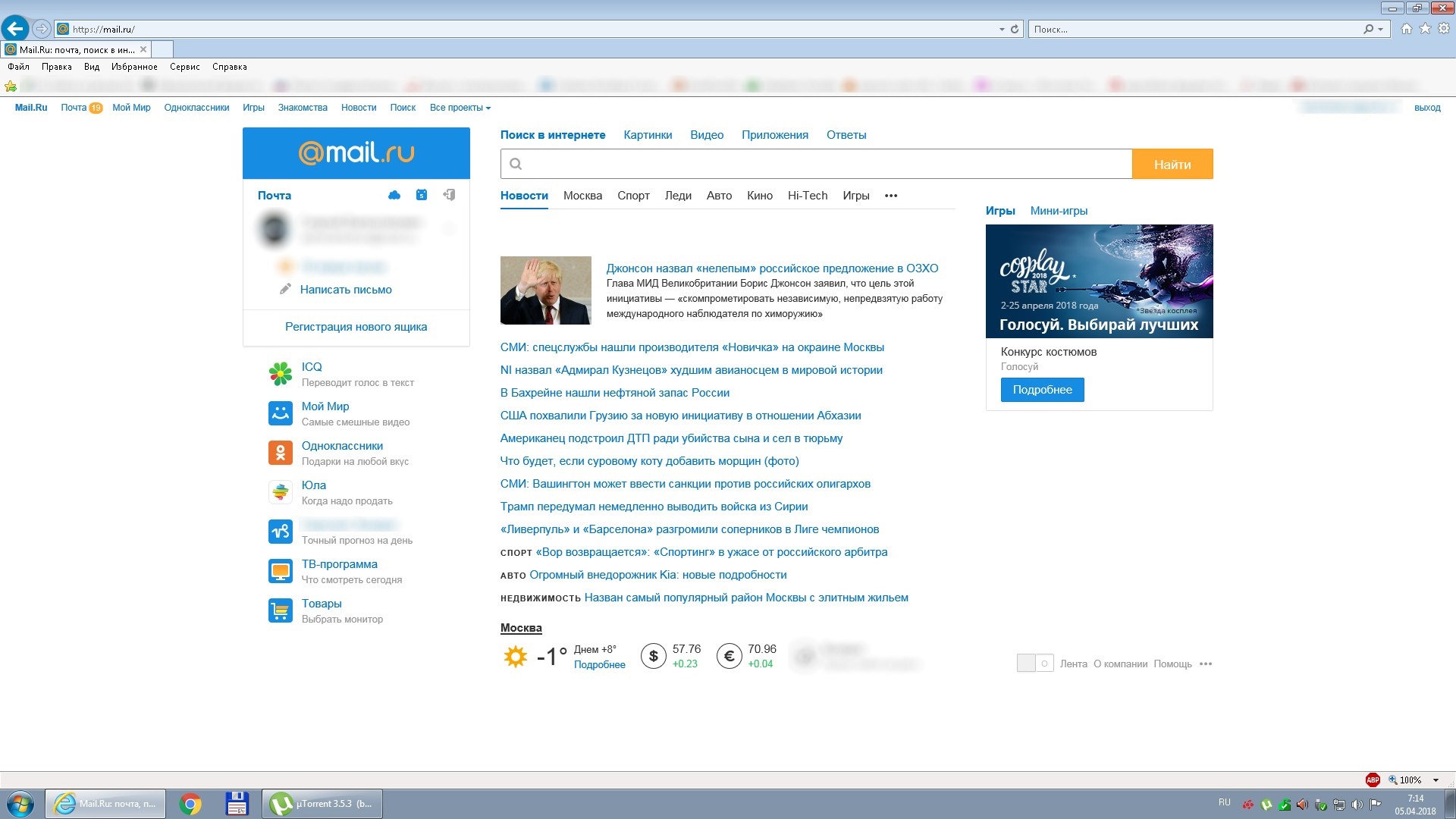Image resolution: width=1456 pixels, height=819 pixels.
Task: Click the logout door icon in Почта panel
Action: point(449,195)
